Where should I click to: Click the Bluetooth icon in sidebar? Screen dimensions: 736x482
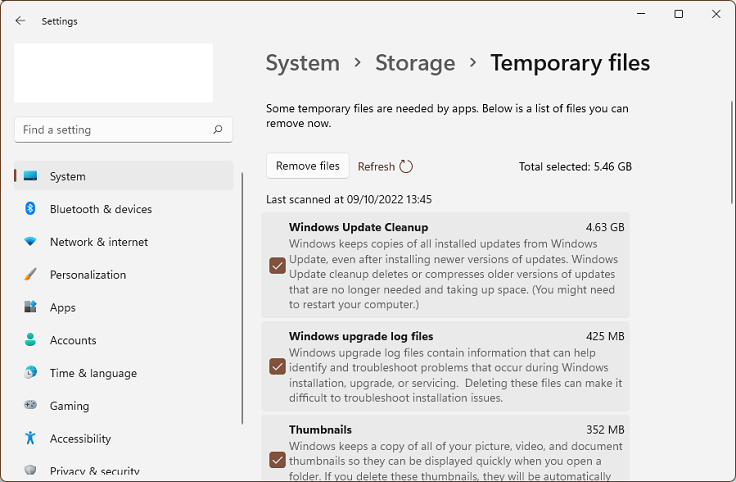(31, 208)
